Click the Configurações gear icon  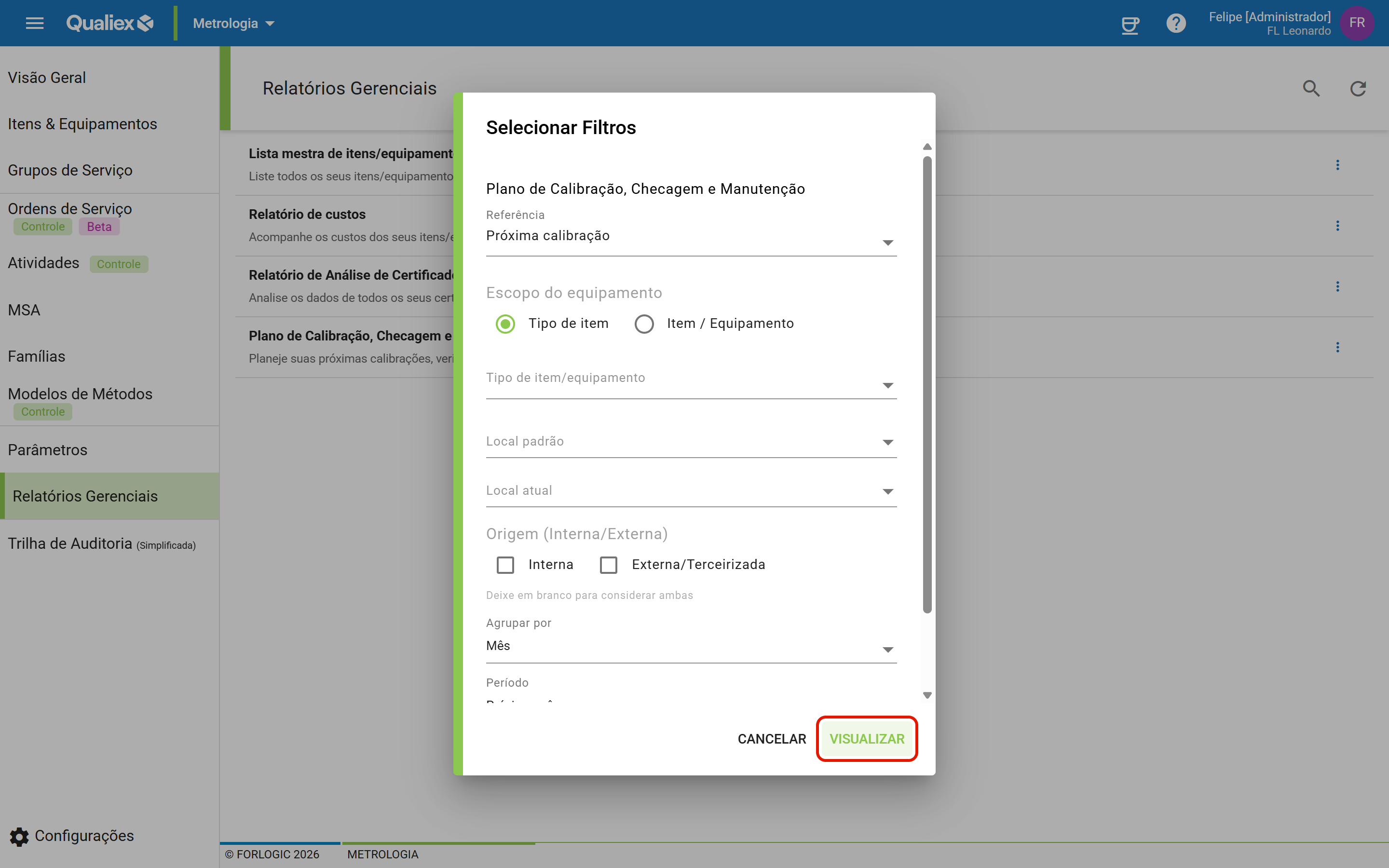[19, 837]
